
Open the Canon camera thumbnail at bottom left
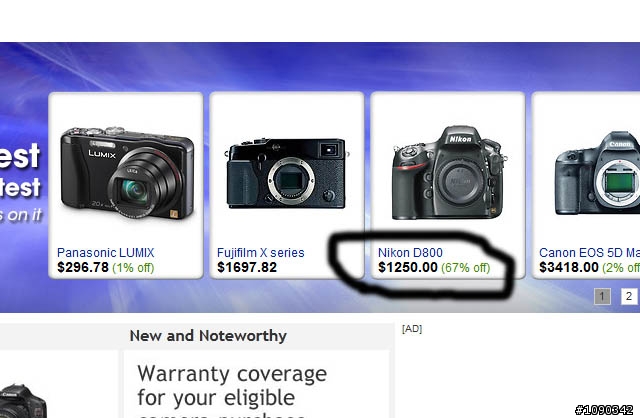point(23,401)
